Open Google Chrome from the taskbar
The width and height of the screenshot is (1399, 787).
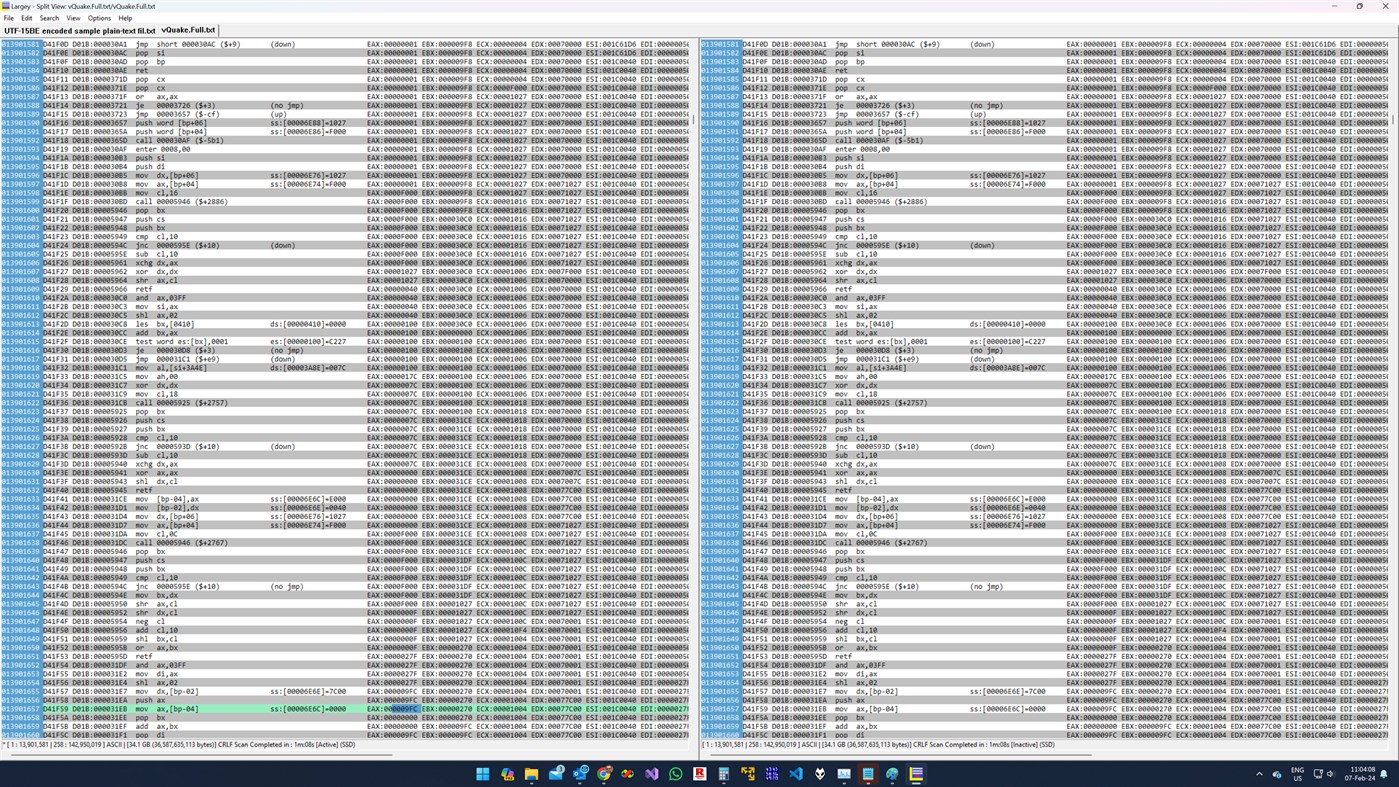point(603,773)
